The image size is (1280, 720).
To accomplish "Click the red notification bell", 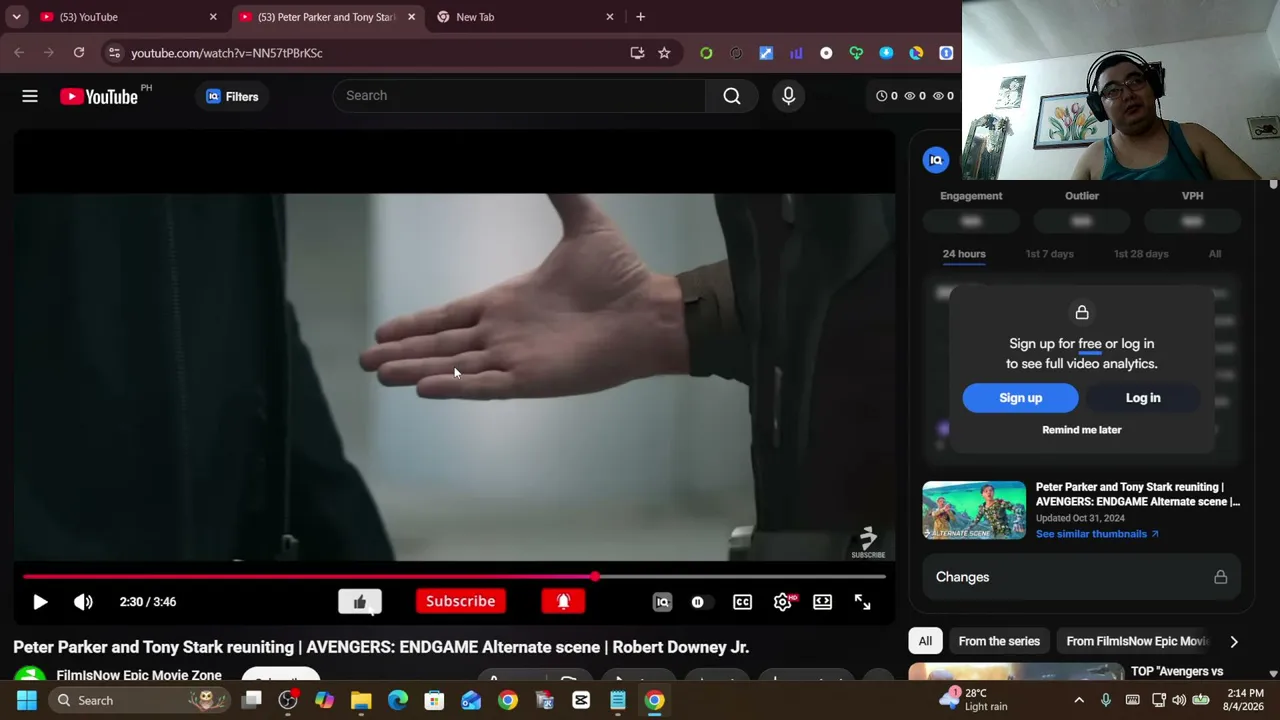I will (x=563, y=601).
